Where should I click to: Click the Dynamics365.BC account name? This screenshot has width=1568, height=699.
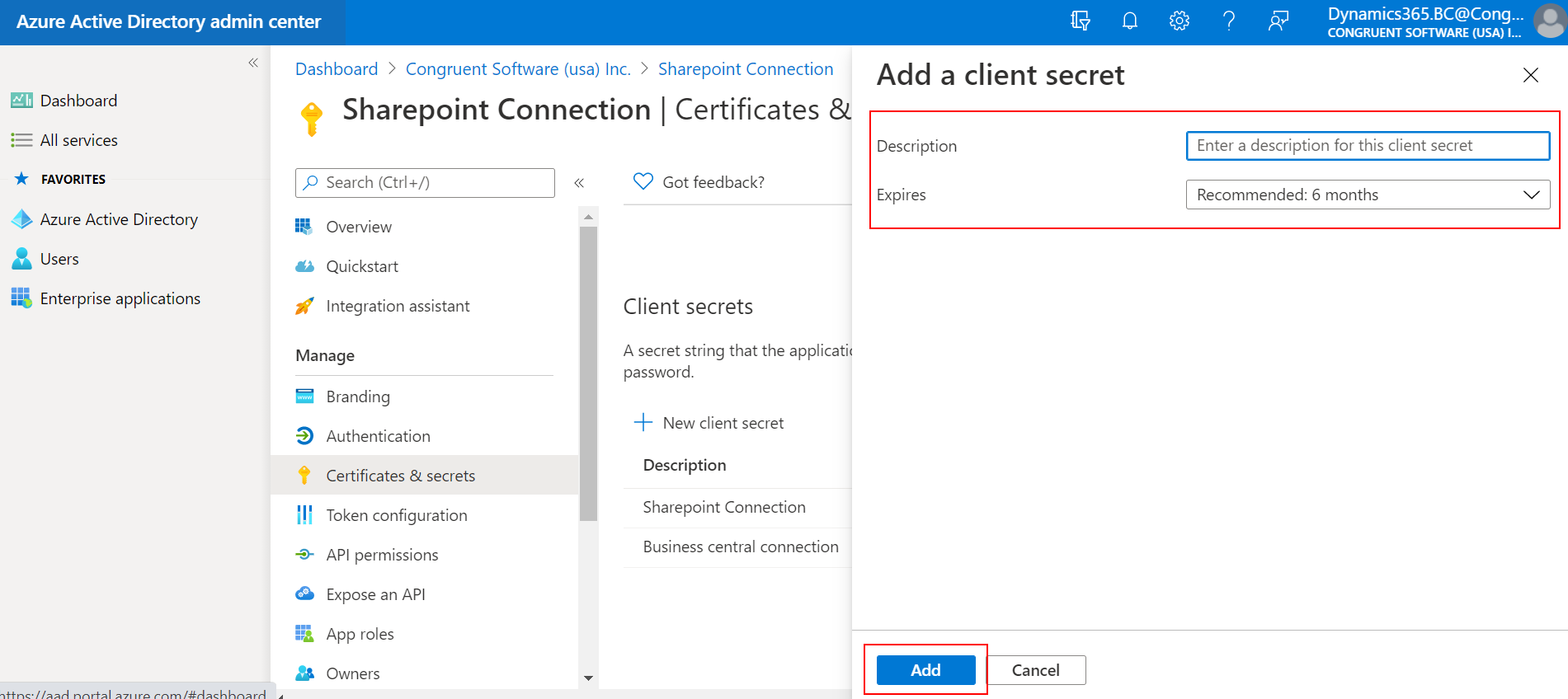pos(1425,14)
